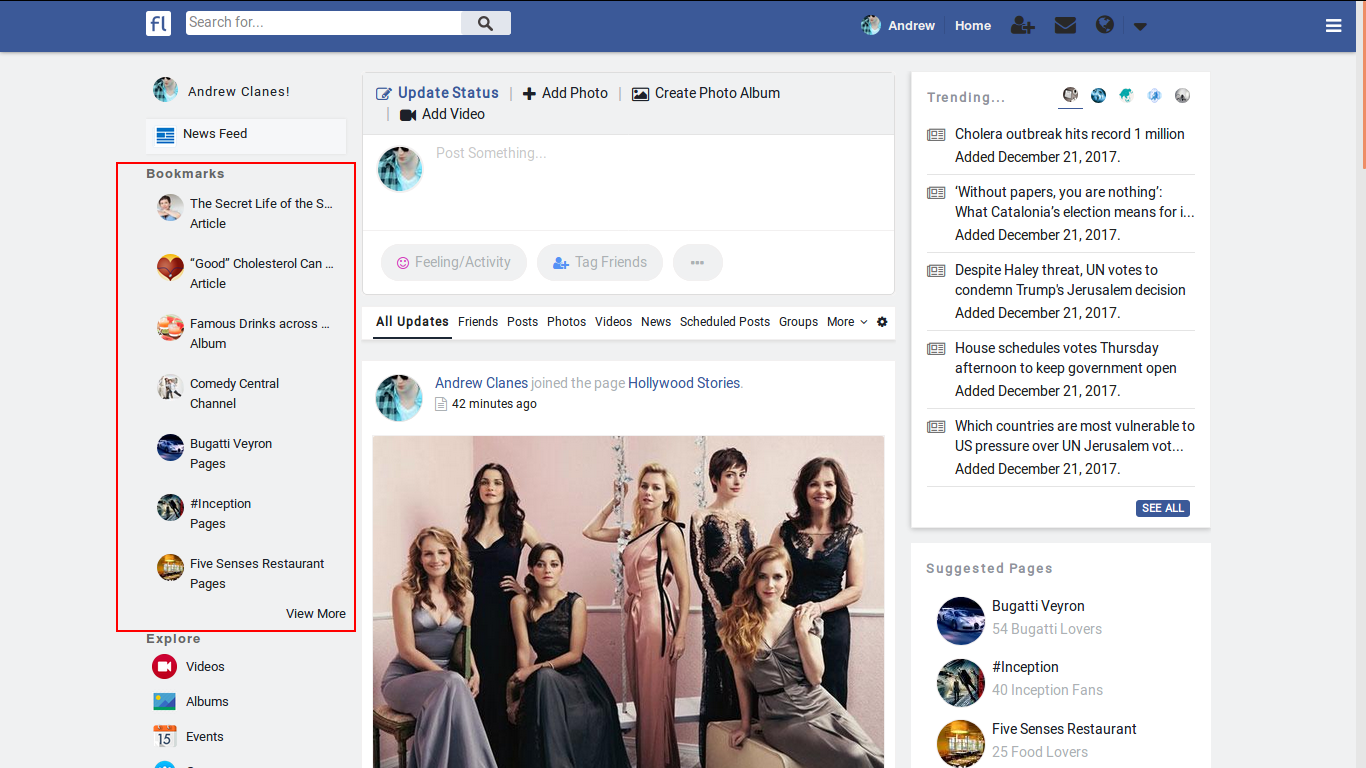Click the SEE ALL trending button

(x=1162, y=508)
